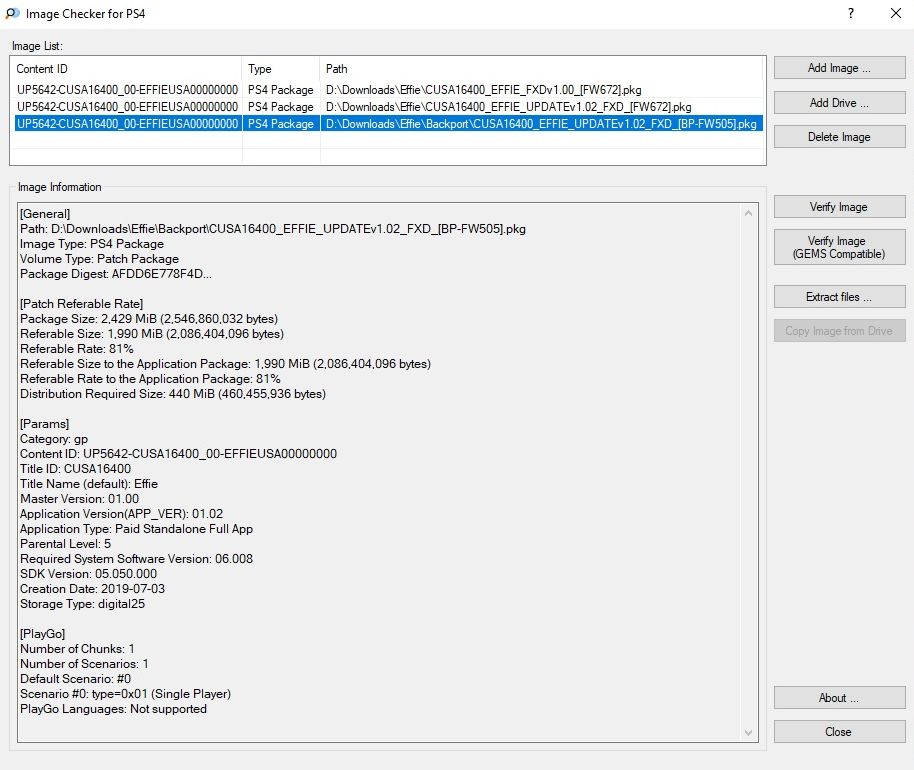Click the 'Storage Type: digital25' line
The width and height of the screenshot is (914, 770).
pos(82,604)
